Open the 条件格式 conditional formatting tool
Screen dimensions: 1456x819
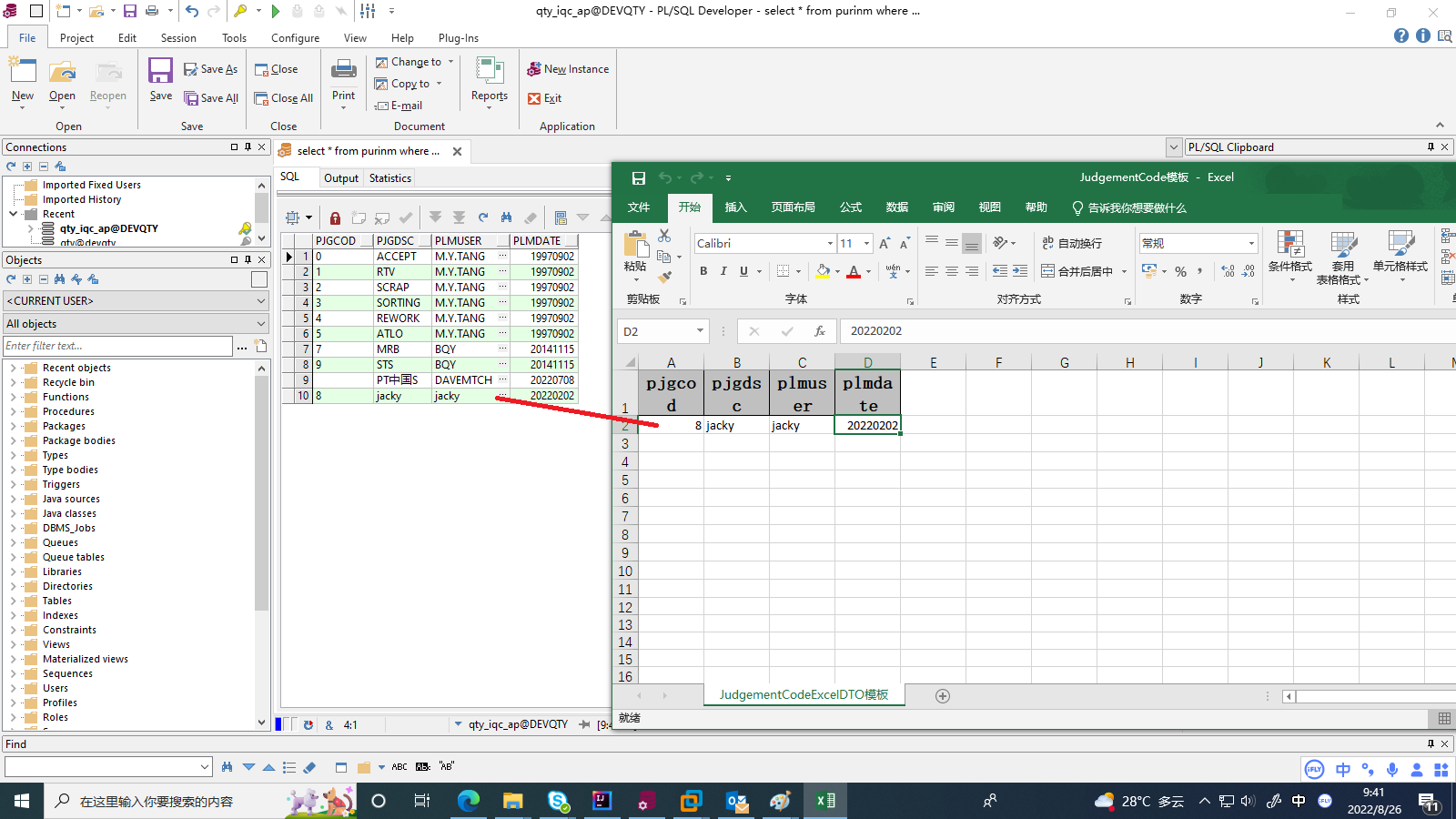[1289, 256]
